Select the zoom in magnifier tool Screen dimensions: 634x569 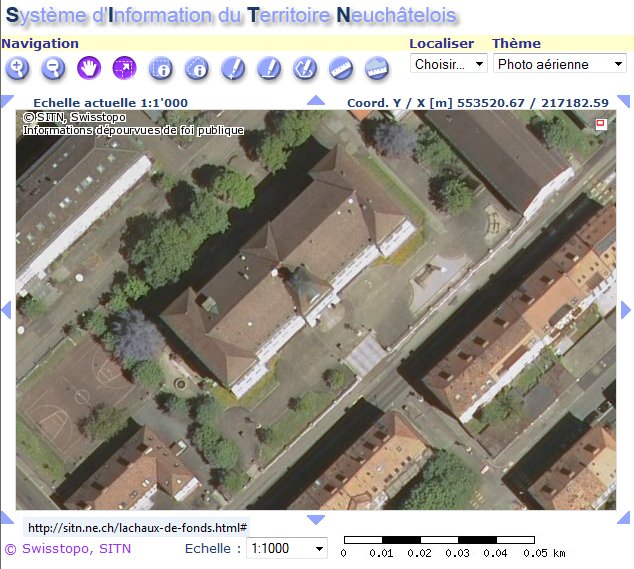(17, 68)
